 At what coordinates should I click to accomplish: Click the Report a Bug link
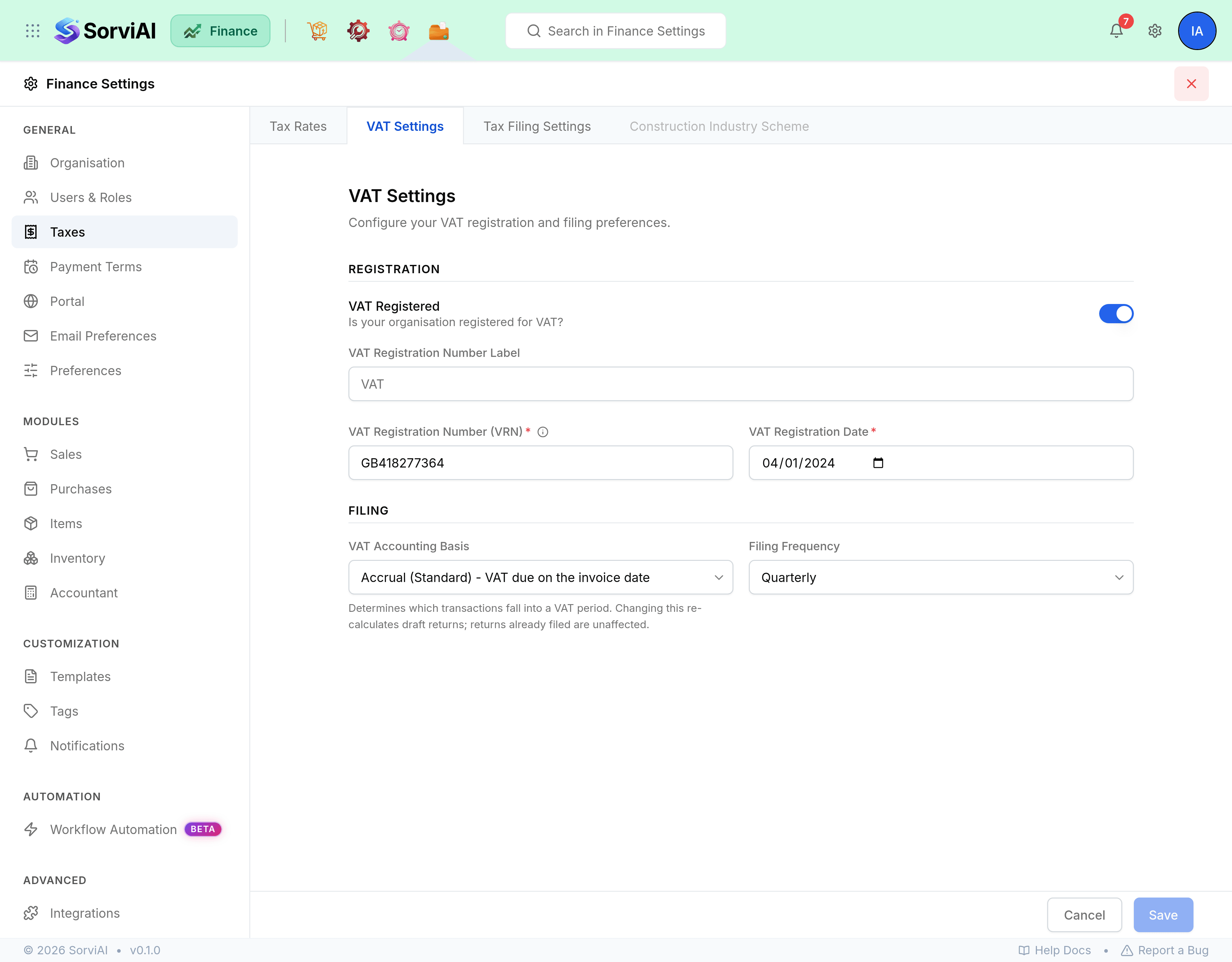point(1165,950)
